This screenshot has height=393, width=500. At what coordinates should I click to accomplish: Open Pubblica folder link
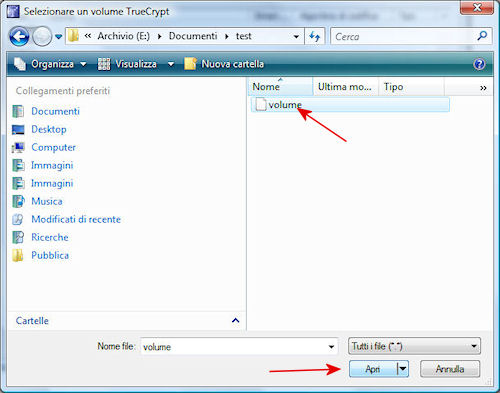coord(50,255)
